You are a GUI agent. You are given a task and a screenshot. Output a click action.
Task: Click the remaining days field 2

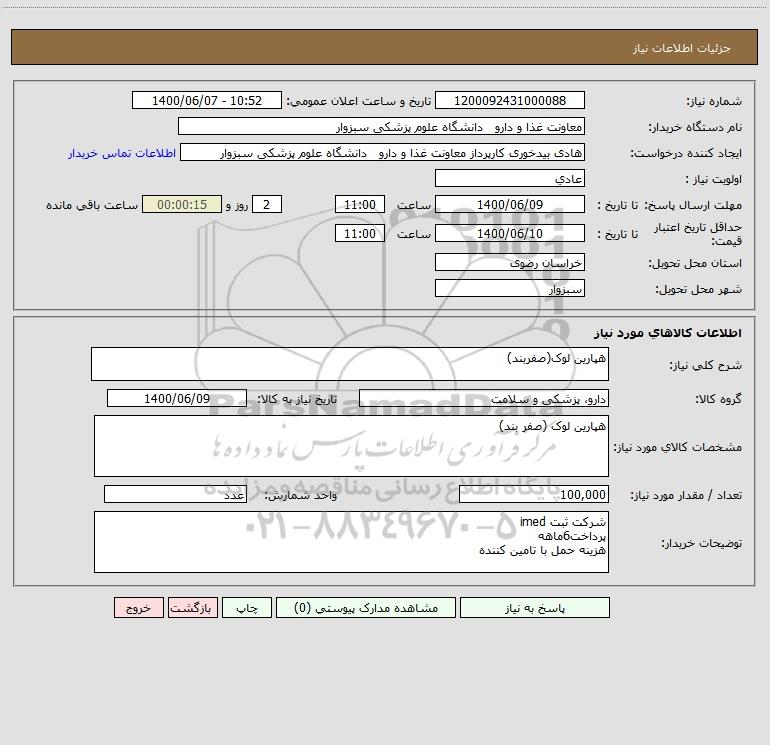[267, 204]
